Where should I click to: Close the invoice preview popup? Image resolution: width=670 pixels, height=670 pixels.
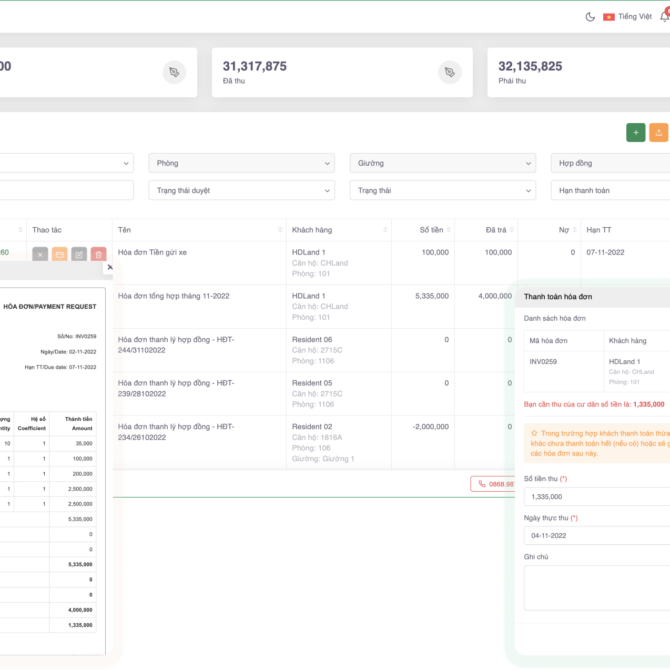[110, 267]
